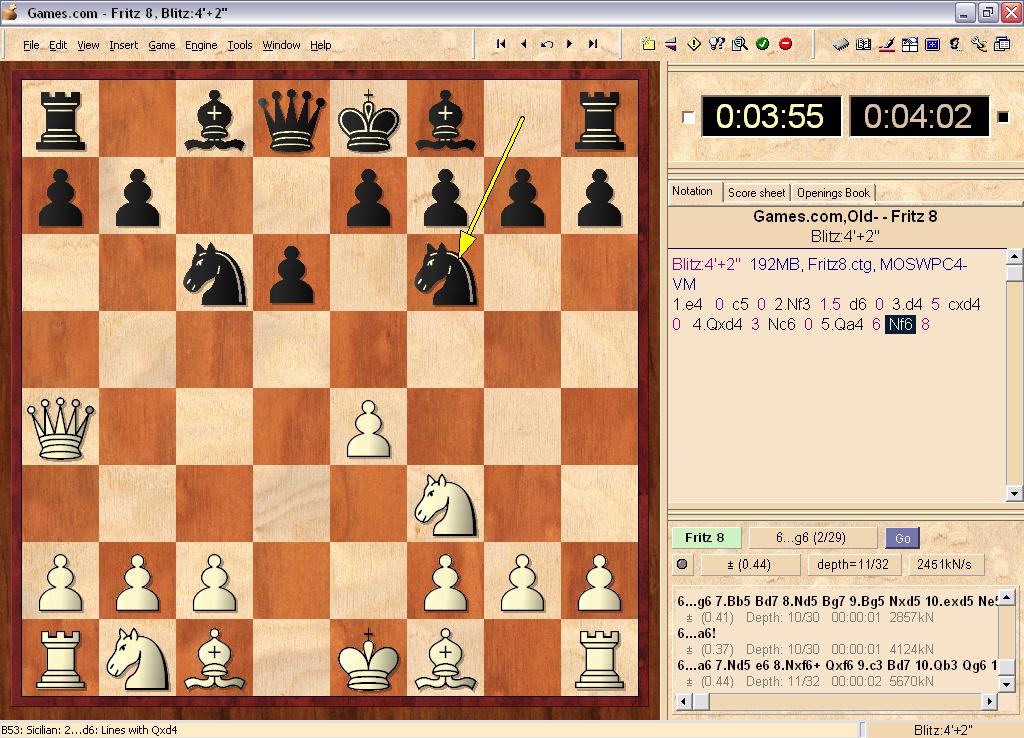
Task: Select move 4.Qxd4 in notation
Action: (x=717, y=325)
